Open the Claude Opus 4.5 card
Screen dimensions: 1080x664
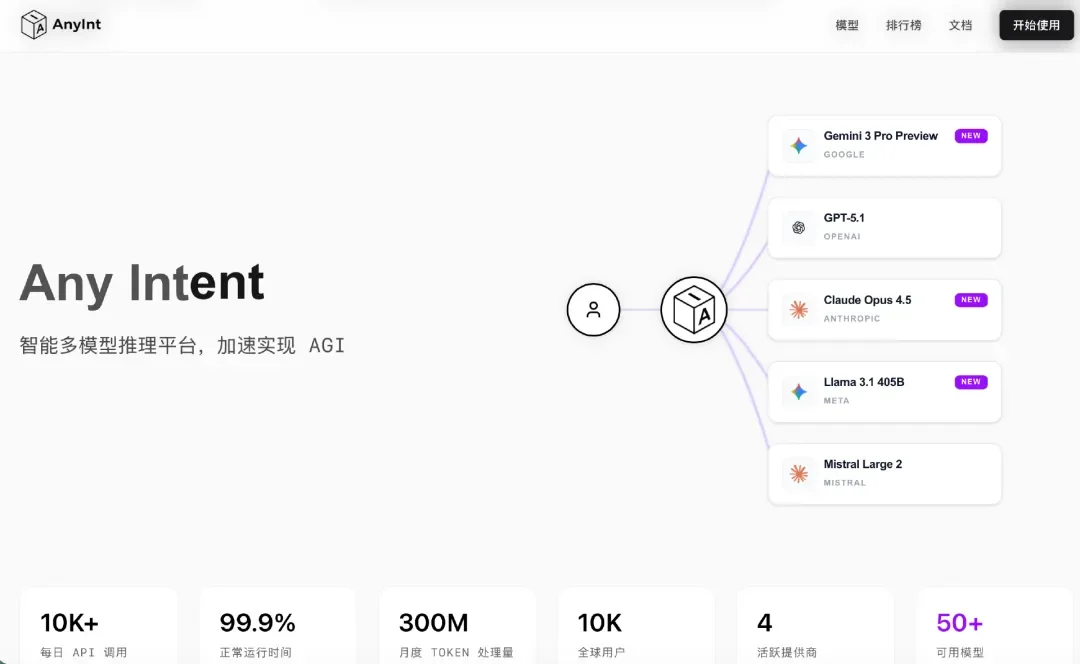point(885,310)
